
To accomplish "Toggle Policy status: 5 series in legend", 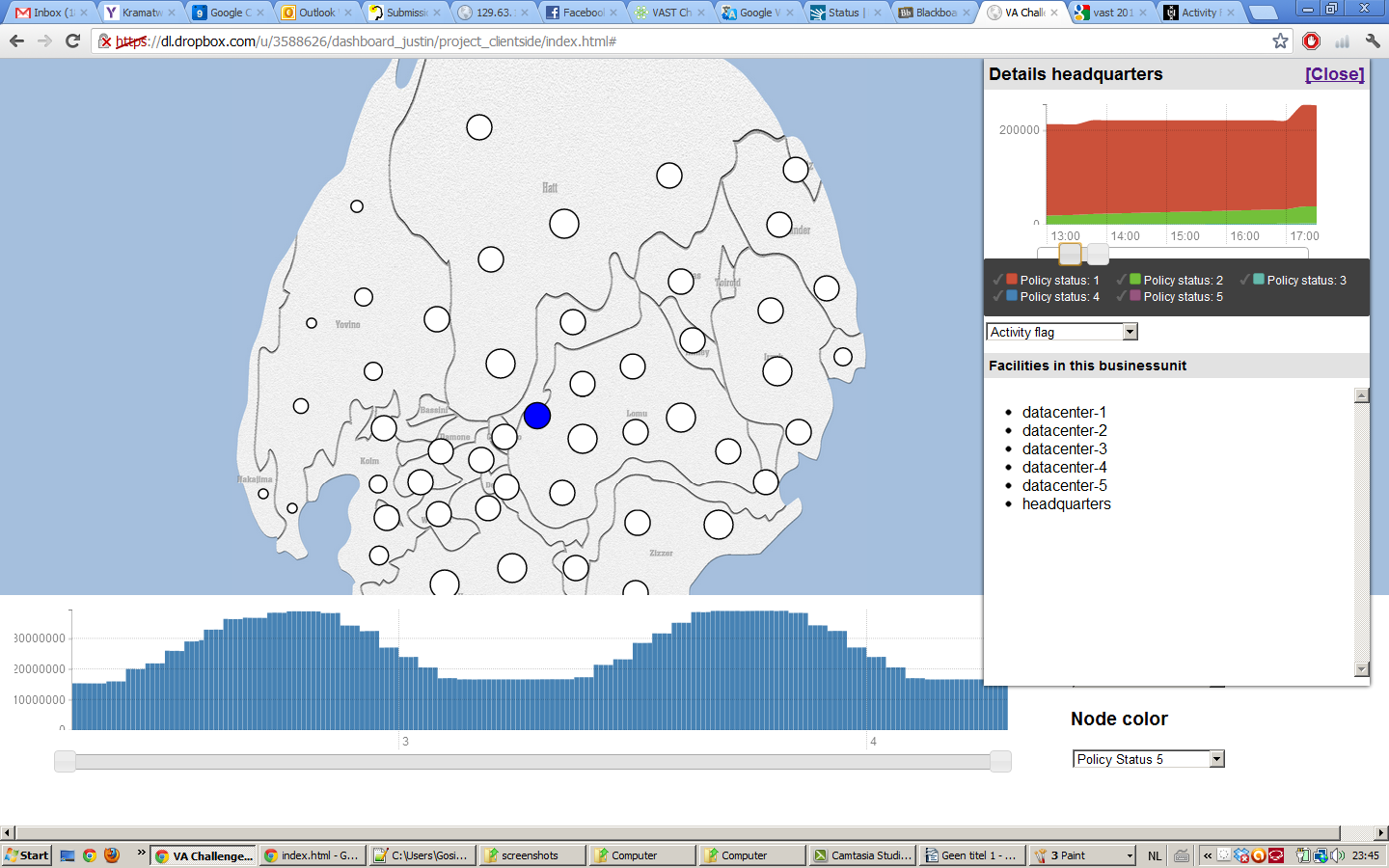I will [1170, 297].
